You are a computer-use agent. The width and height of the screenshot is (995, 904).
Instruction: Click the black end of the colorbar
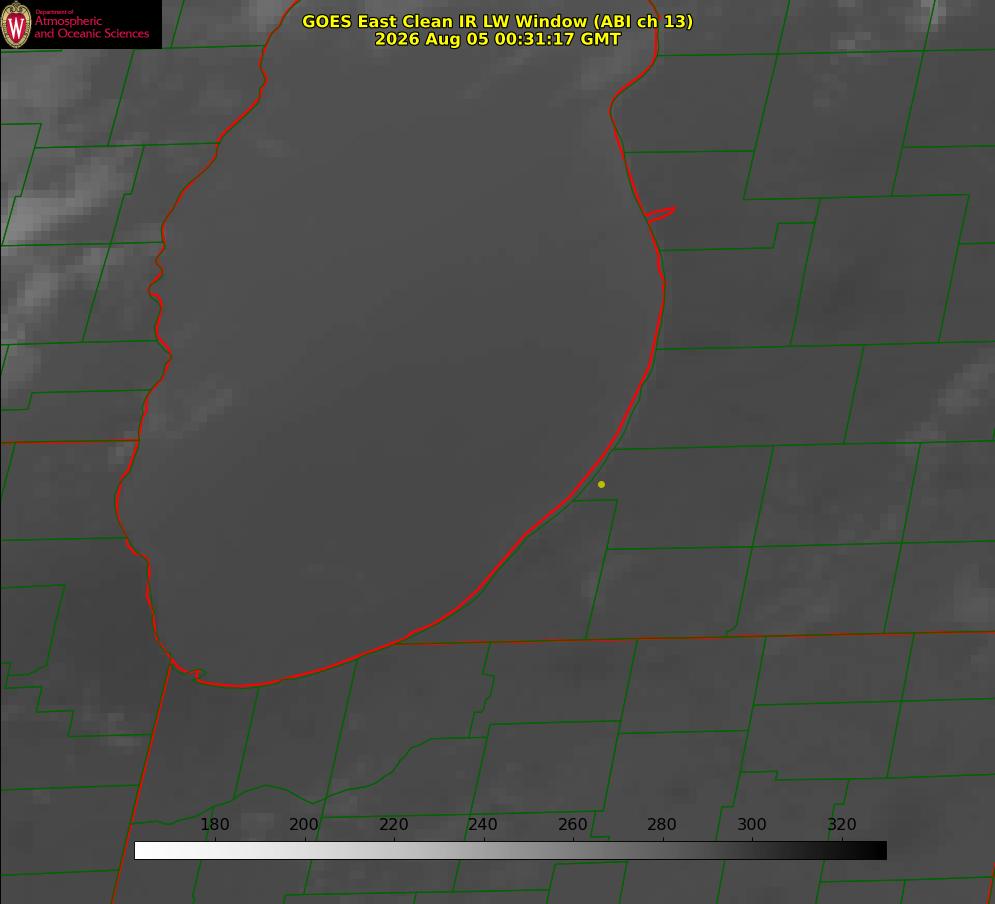pos(878,851)
